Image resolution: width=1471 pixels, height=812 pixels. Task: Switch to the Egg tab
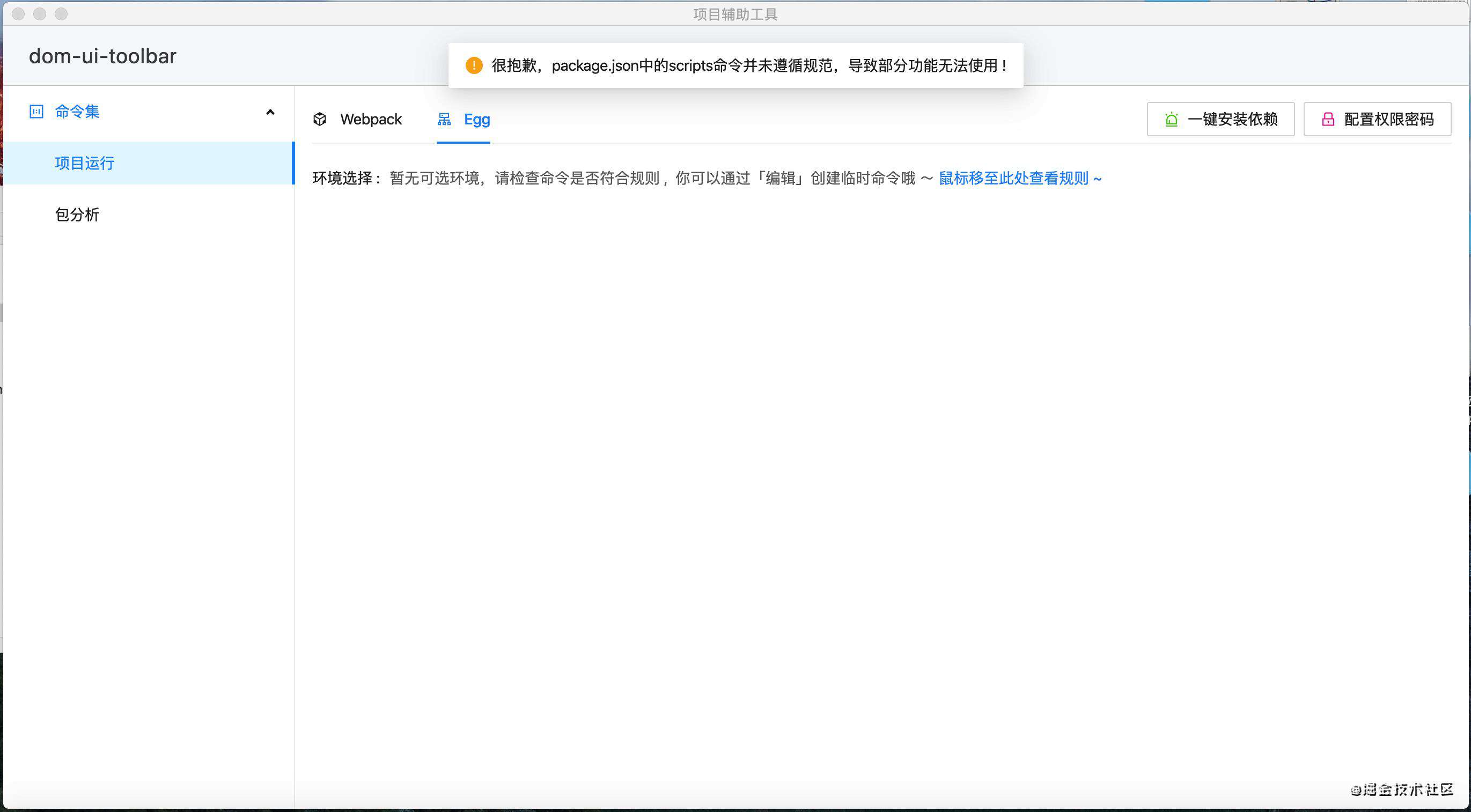click(463, 120)
